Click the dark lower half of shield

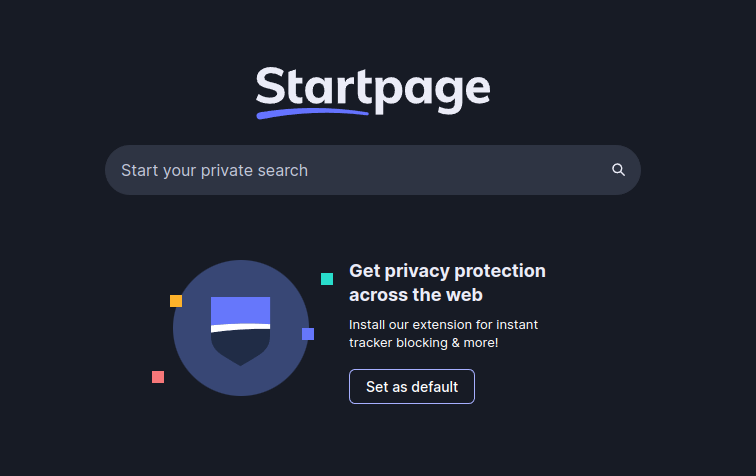pyautogui.click(x=241, y=347)
